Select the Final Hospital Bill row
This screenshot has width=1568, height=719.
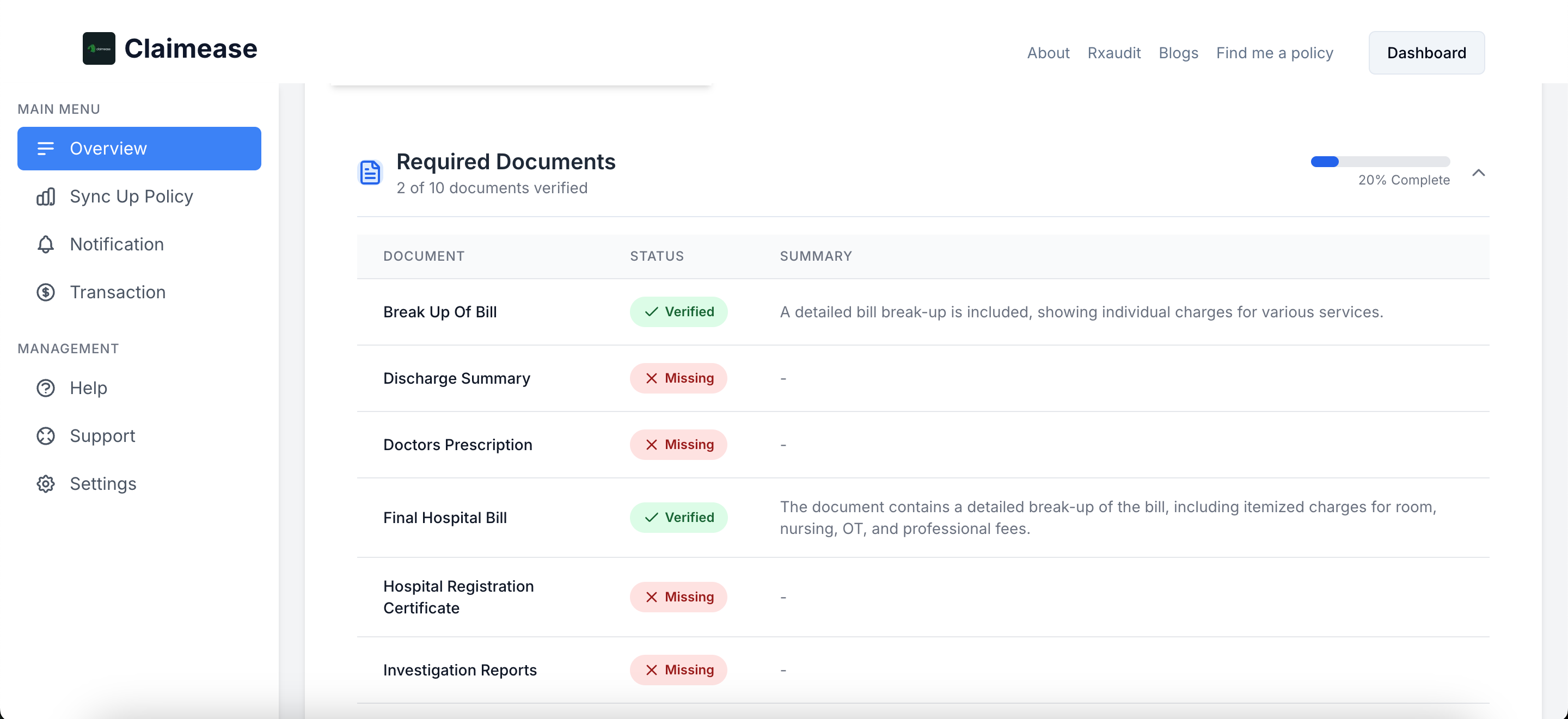coord(923,518)
